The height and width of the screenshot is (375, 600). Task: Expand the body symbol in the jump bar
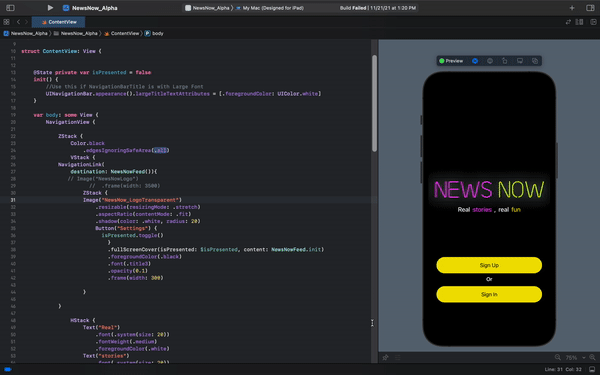154,33
